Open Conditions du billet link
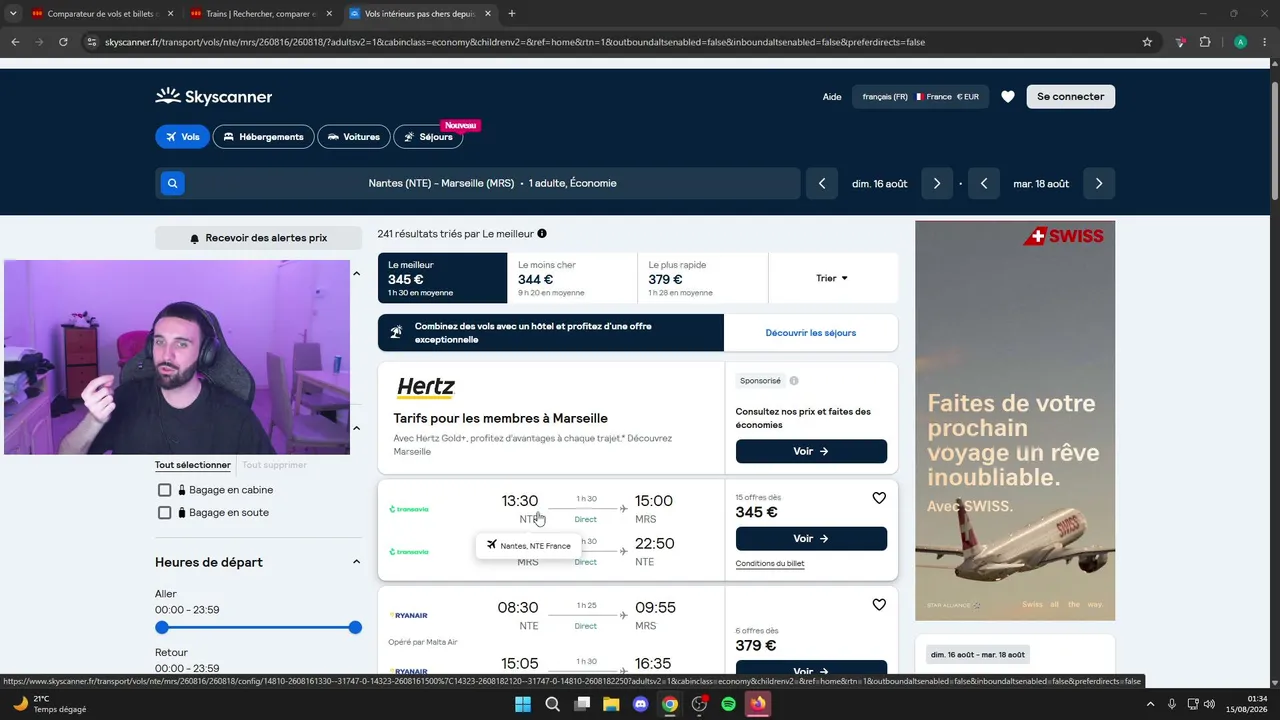This screenshot has height=720, width=1280. tap(770, 564)
